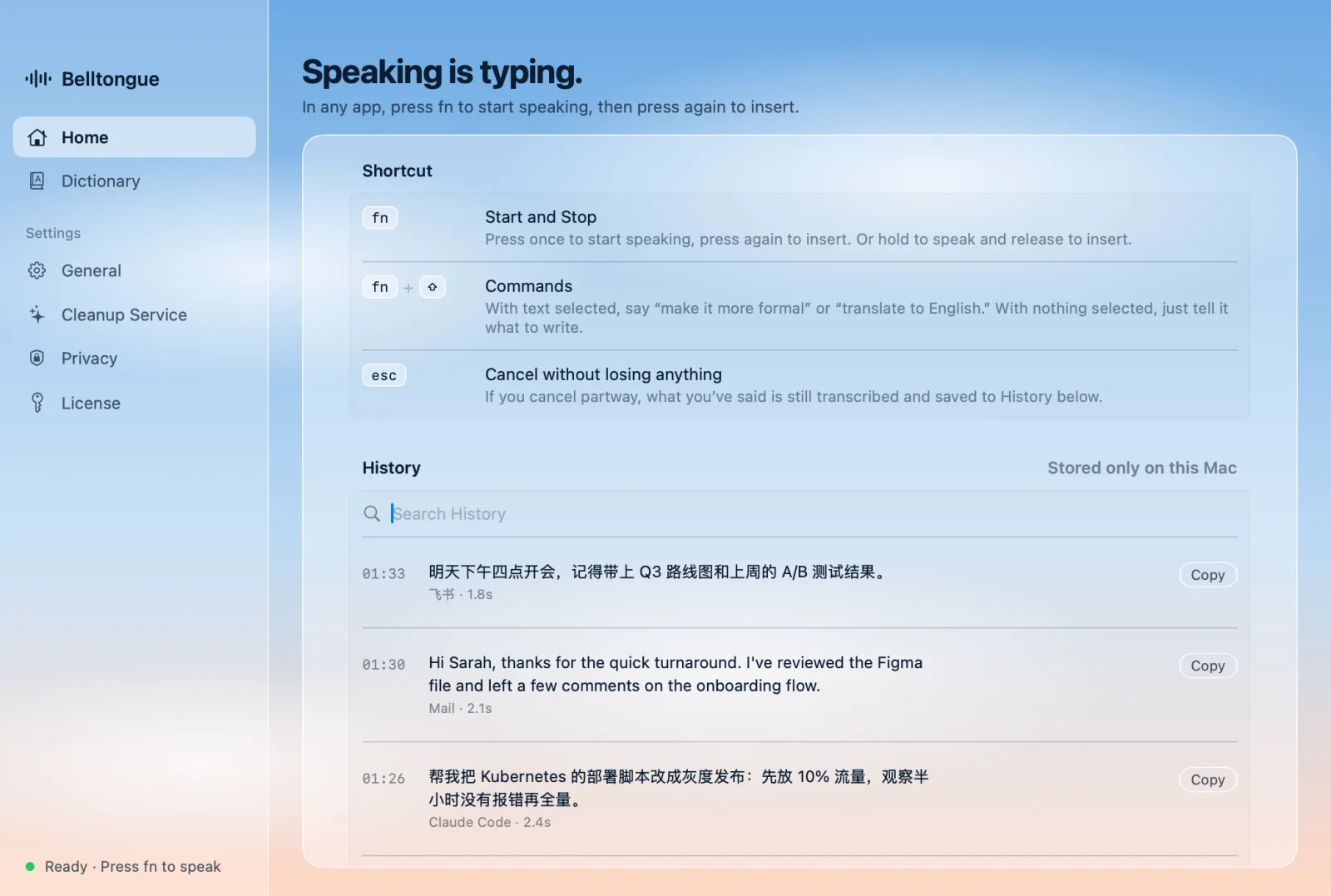Click the Ready · Press fn to speak status
This screenshot has height=896, width=1331.
(133, 866)
